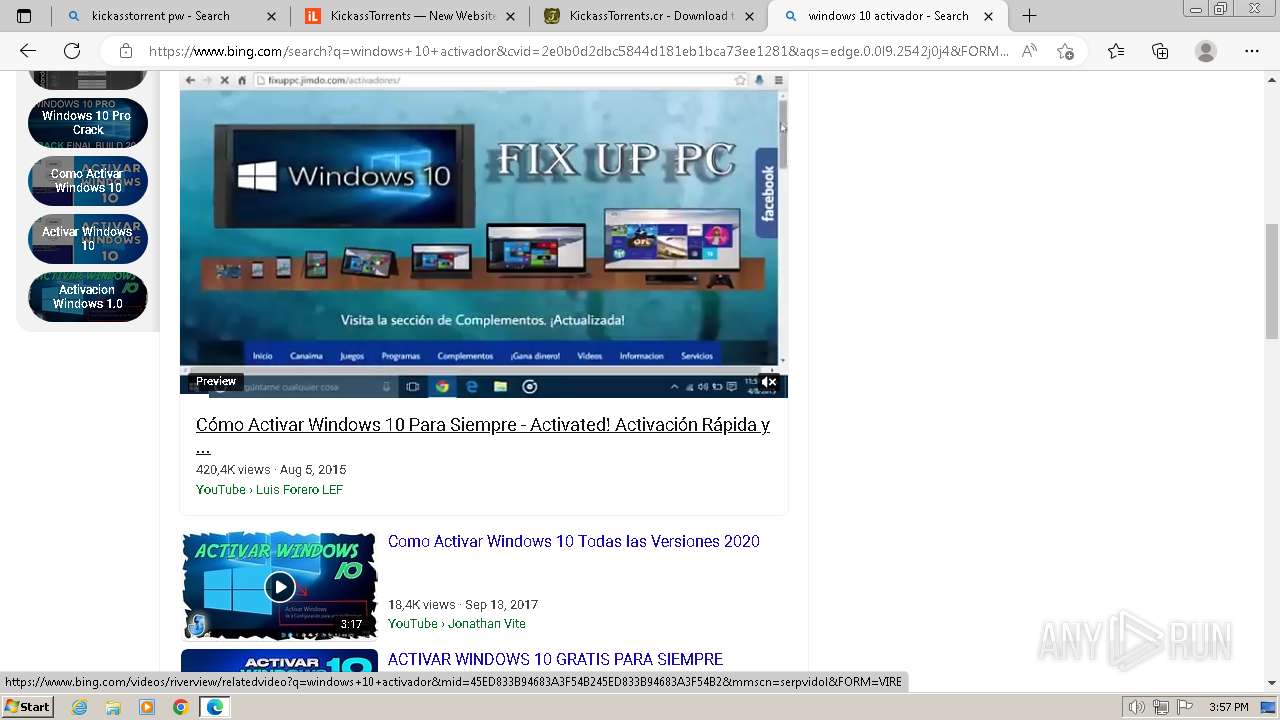The width and height of the screenshot is (1280, 720).
Task: Close the KickassTorrents.cr tab
Action: tap(749, 16)
